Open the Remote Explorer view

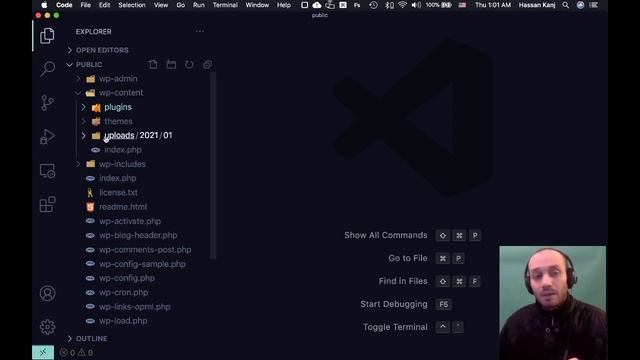(x=47, y=171)
